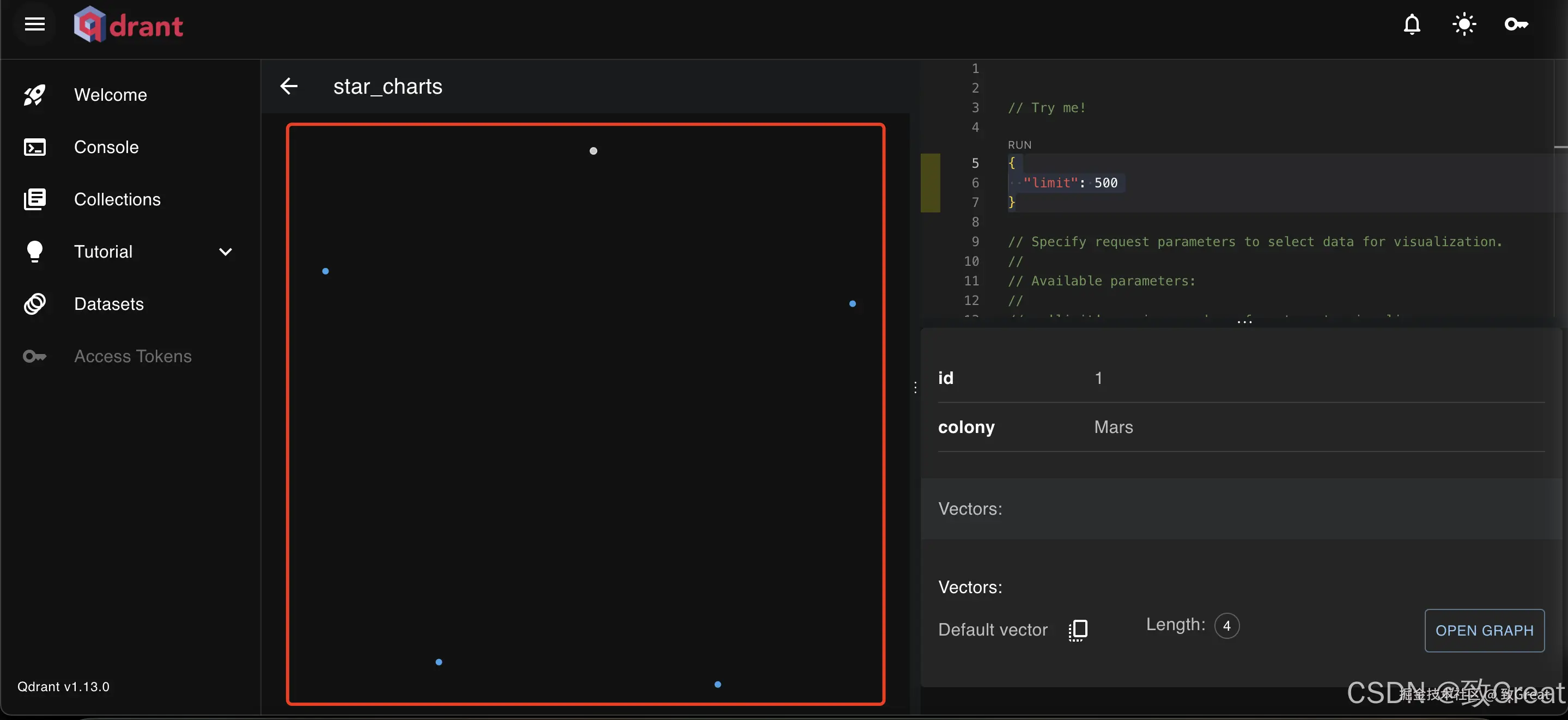Go back with the left arrow
Viewport: 1568px width, 720px height.
click(x=289, y=87)
